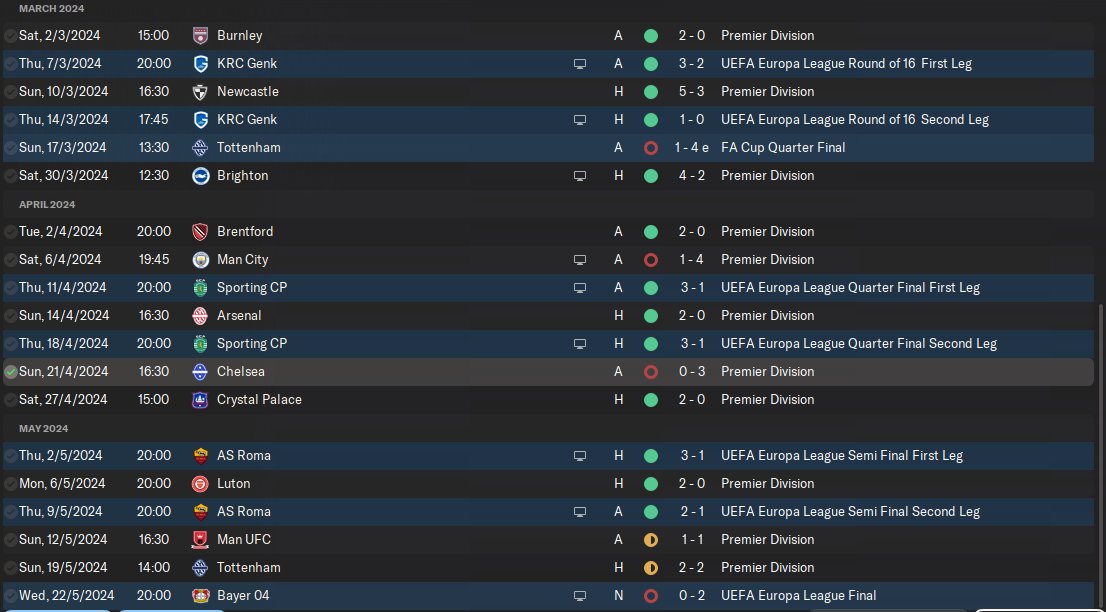Open the Newcastle team link
The image size is (1106, 612).
248,92
